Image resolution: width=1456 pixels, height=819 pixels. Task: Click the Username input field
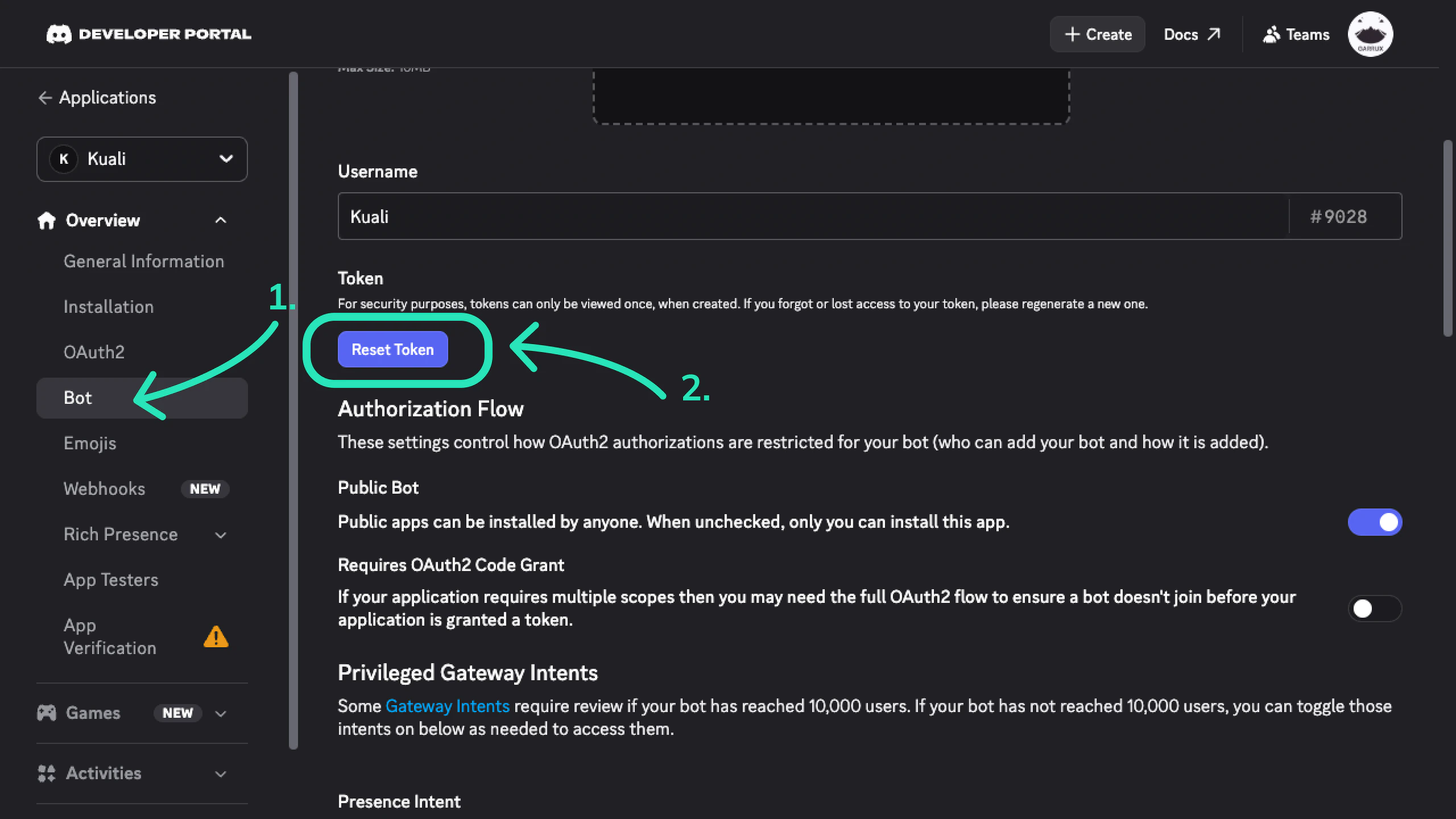(x=813, y=216)
